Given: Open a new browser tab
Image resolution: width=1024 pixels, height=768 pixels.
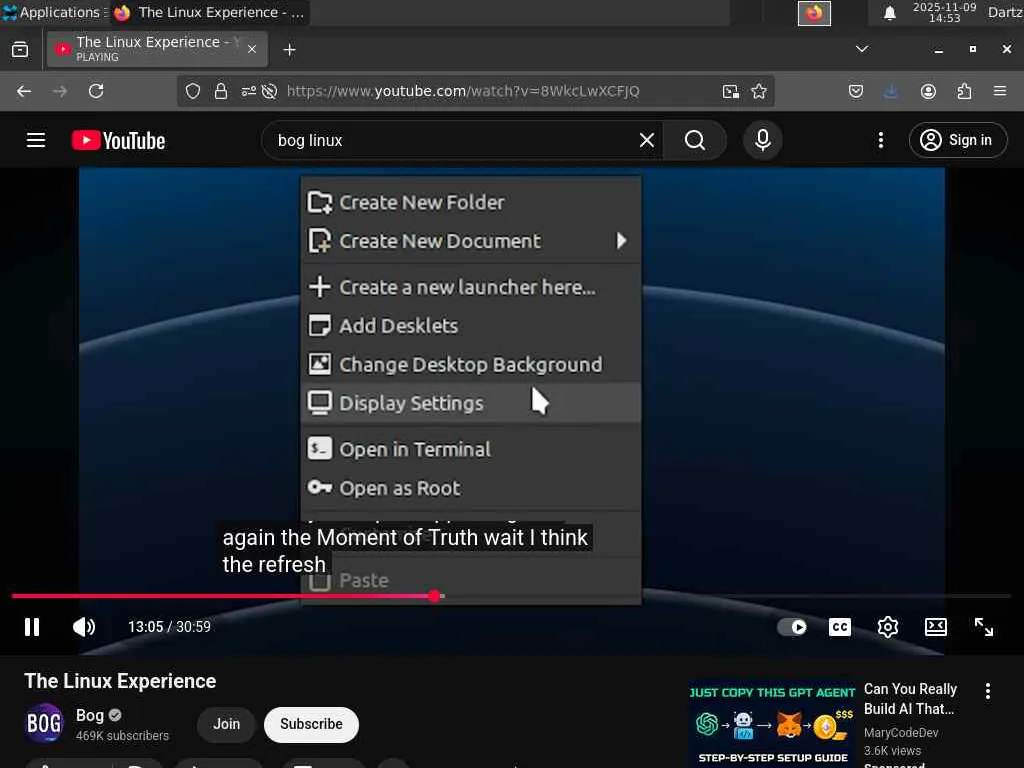Looking at the screenshot, I should (x=289, y=50).
